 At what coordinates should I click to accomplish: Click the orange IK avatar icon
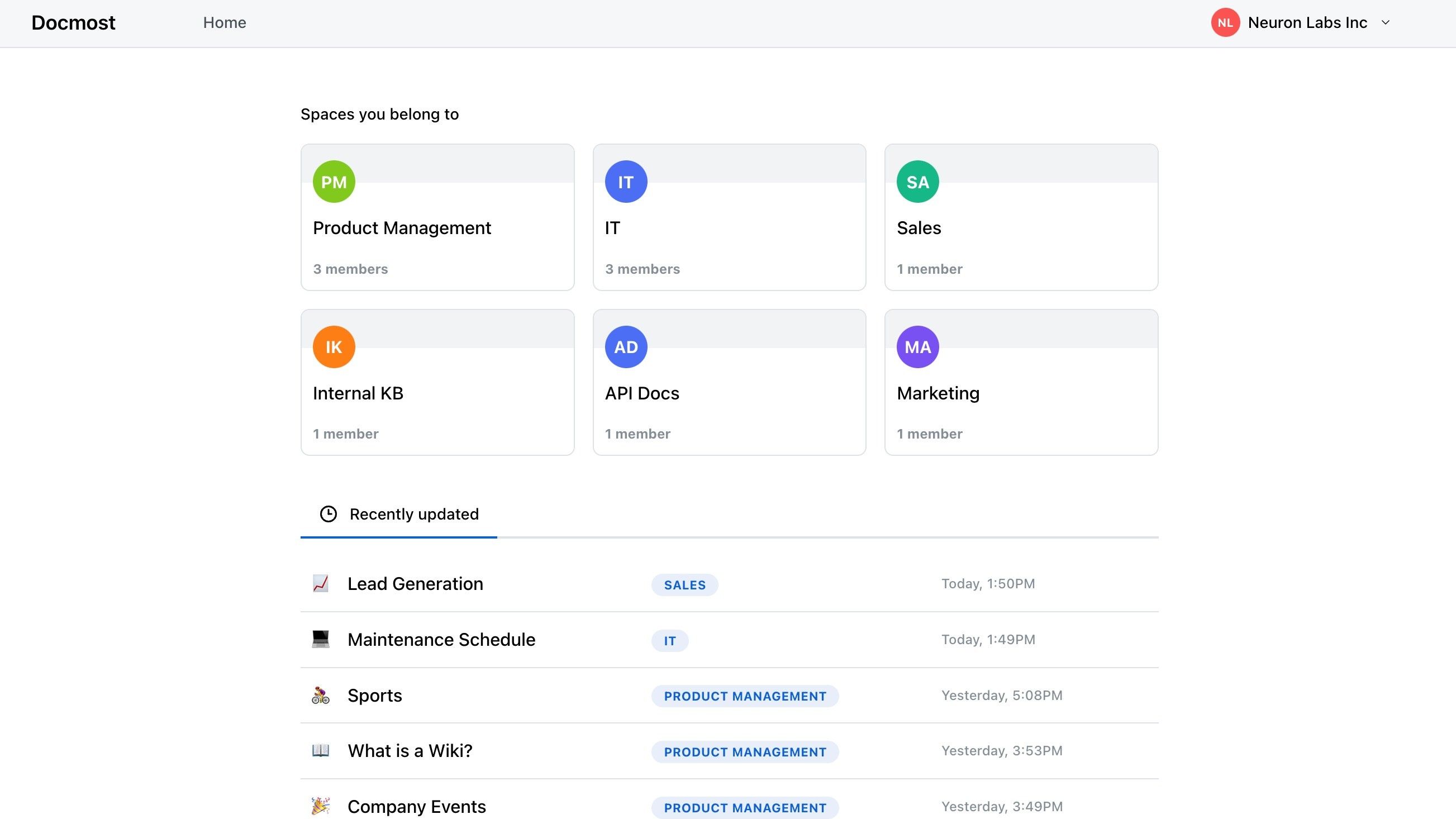[x=334, y=346]
